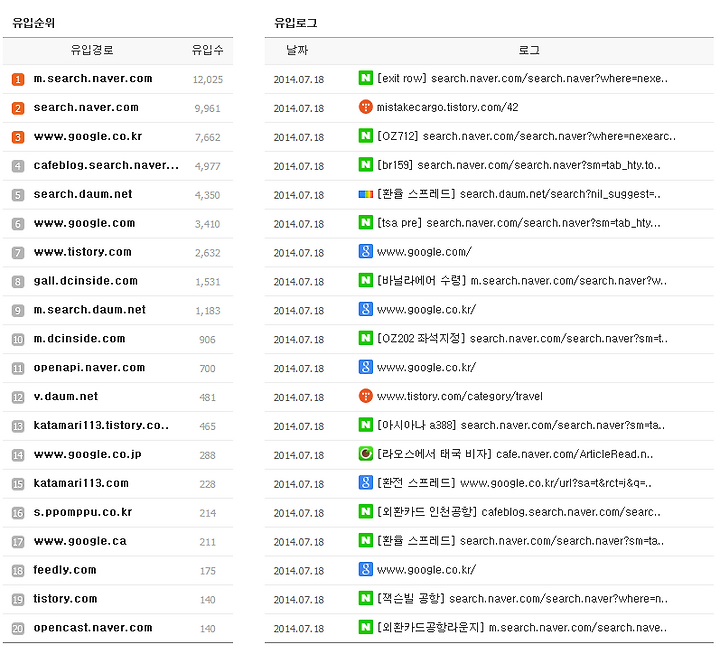Open feedly.com referrer in ranking

coord(65,570)
